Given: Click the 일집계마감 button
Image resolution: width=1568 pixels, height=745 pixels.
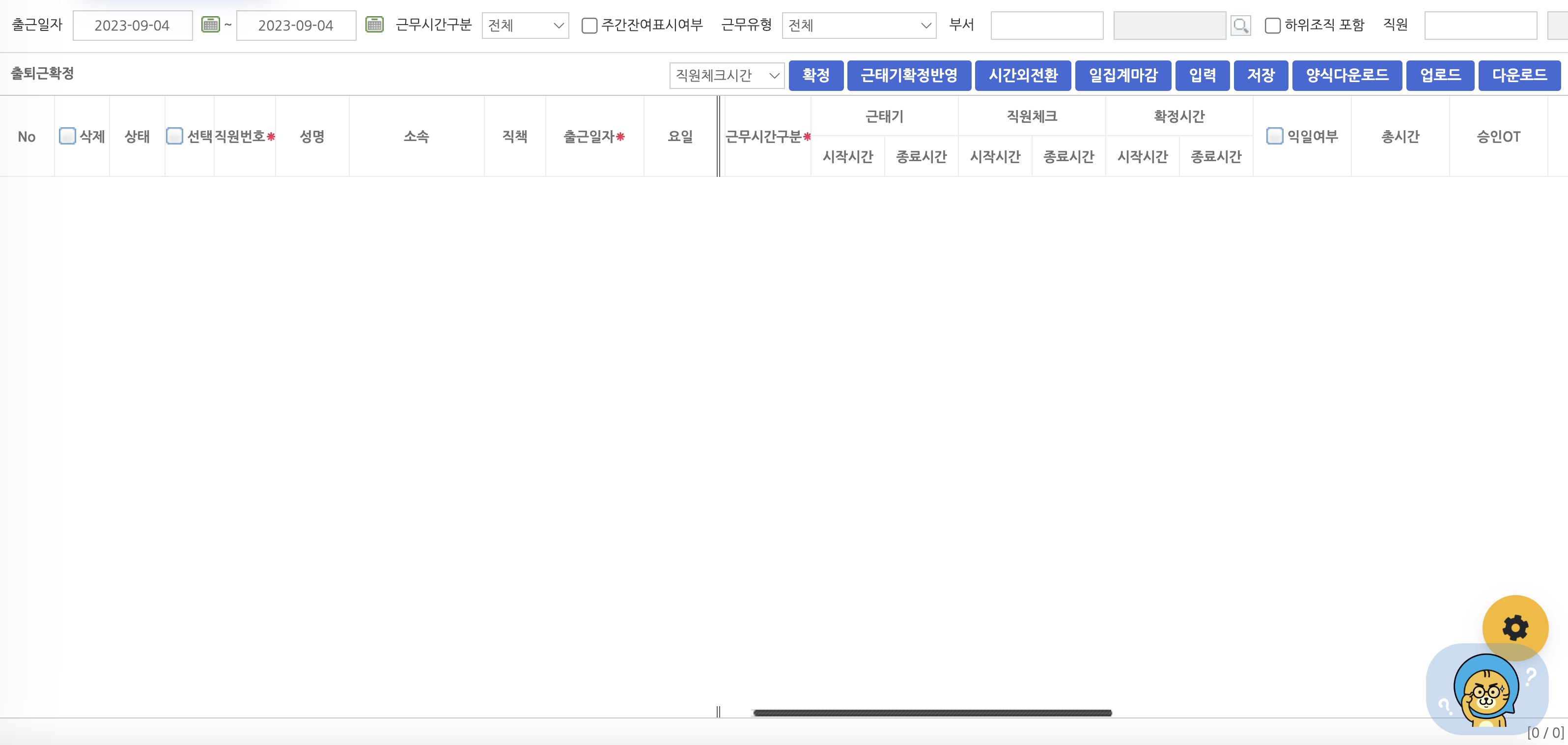Looking at the screenshot, I should point(1122,76).
